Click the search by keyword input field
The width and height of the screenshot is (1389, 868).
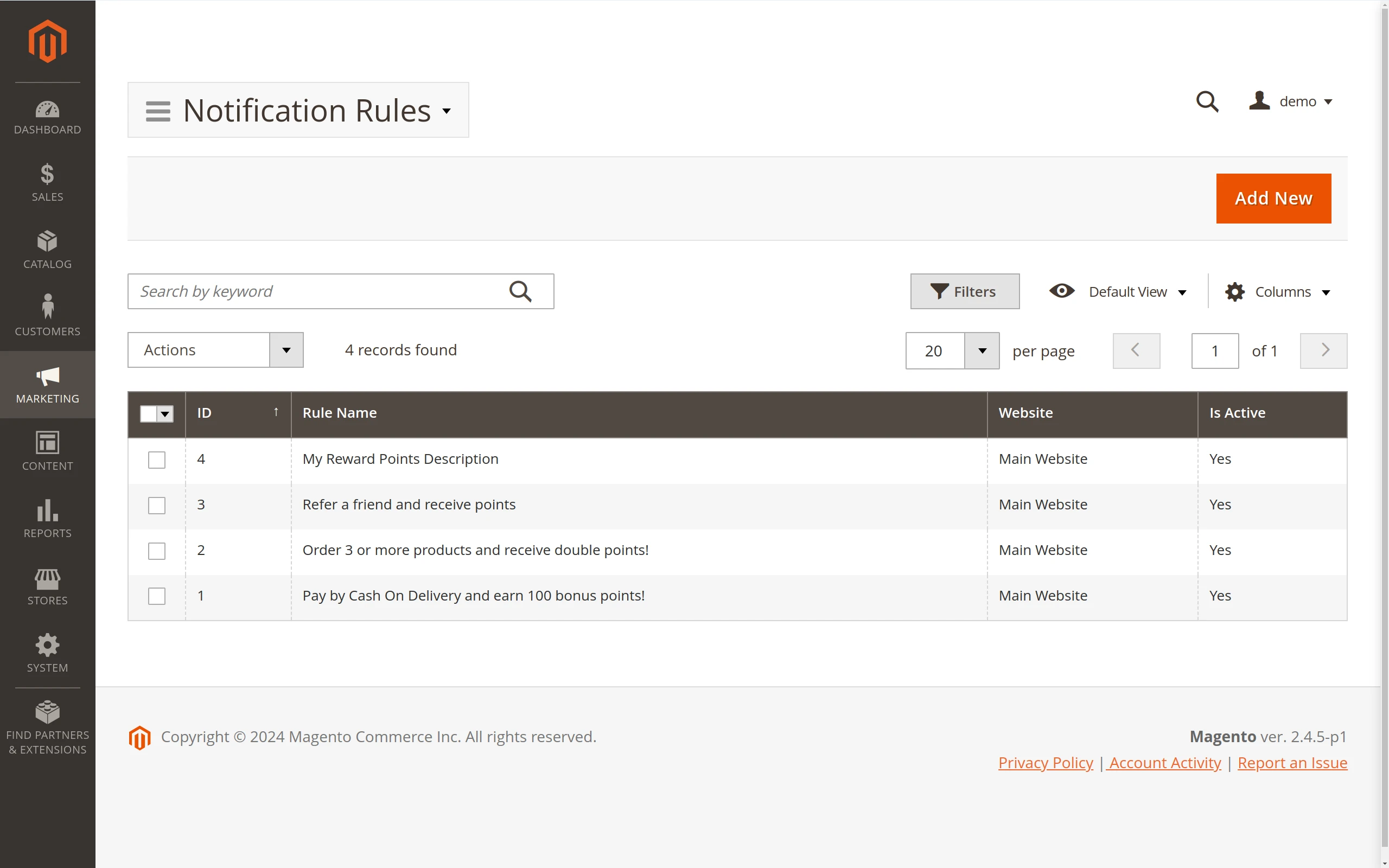point(321,291)
